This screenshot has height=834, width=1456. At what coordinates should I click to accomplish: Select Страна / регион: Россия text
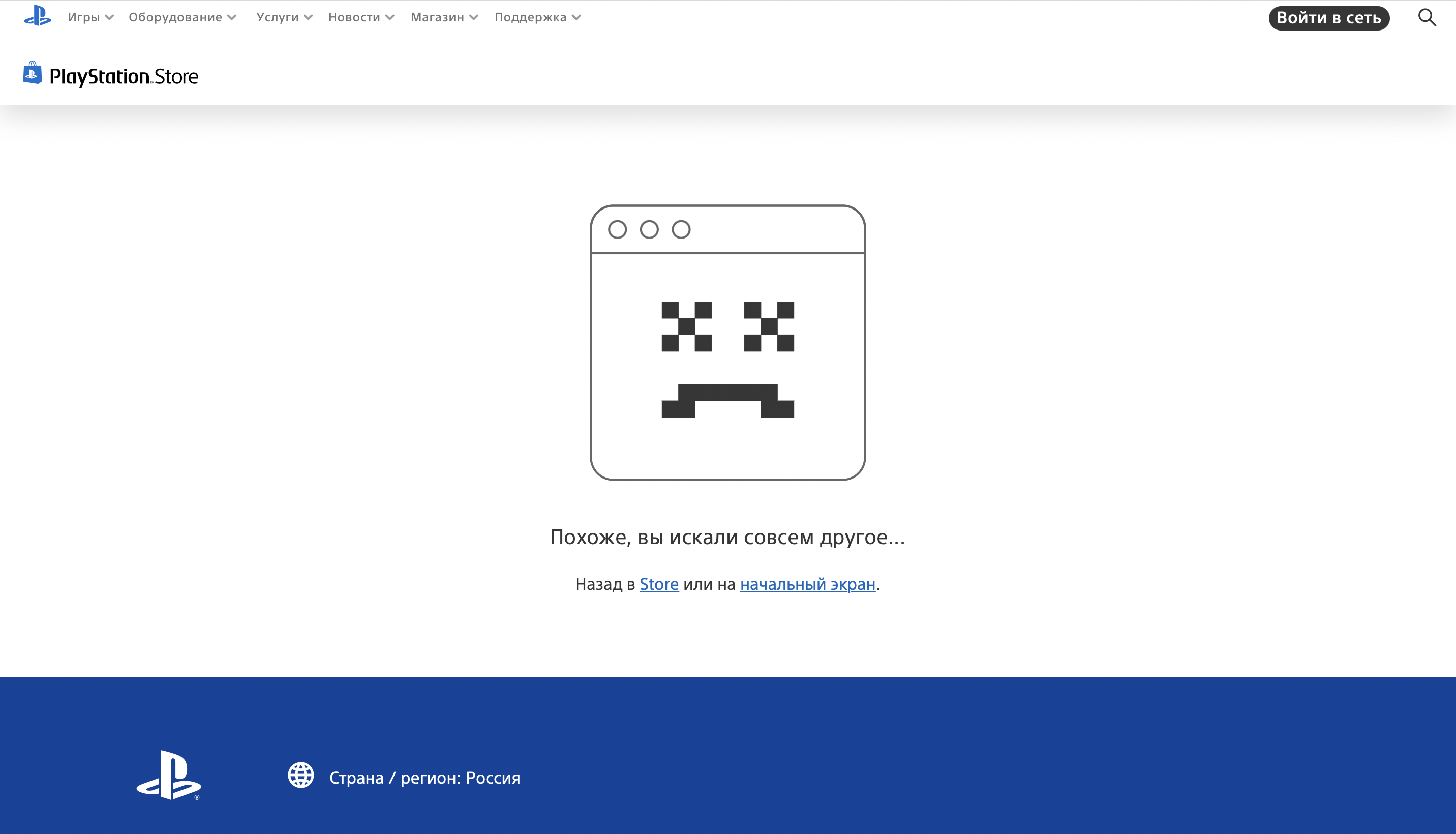click(x=424, y=778)
